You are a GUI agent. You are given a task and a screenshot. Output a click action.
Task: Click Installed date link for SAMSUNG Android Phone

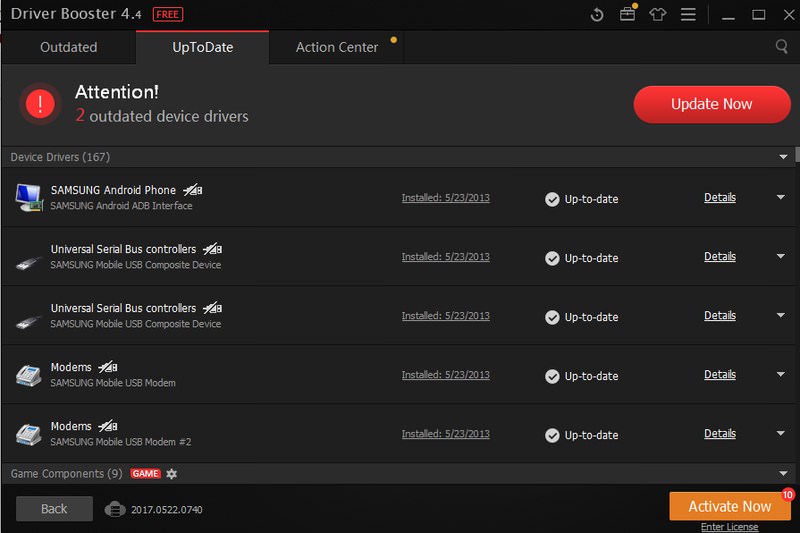point(445,198)
